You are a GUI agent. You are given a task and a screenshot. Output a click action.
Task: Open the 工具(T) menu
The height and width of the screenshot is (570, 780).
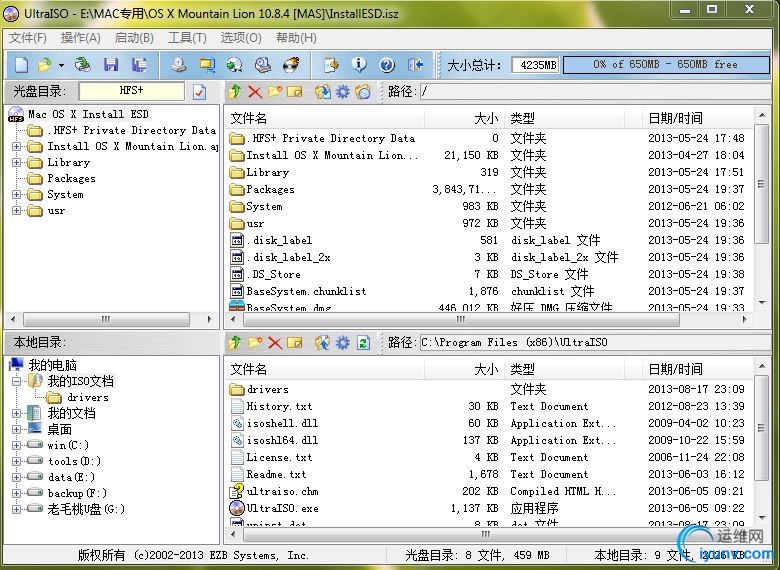point(187,38)
